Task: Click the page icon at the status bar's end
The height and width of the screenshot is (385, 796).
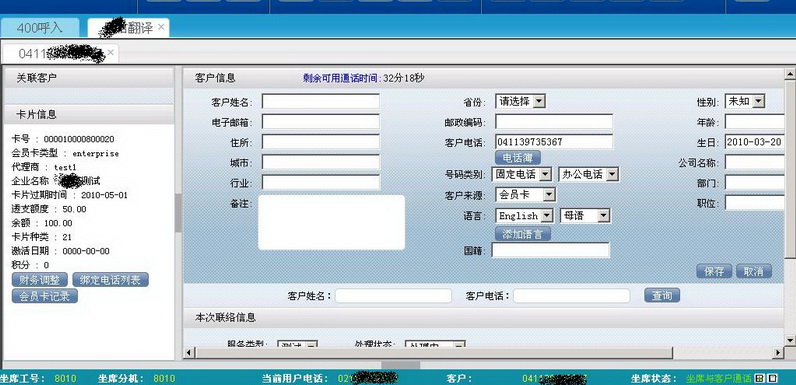Action: [x=772, y=378]
